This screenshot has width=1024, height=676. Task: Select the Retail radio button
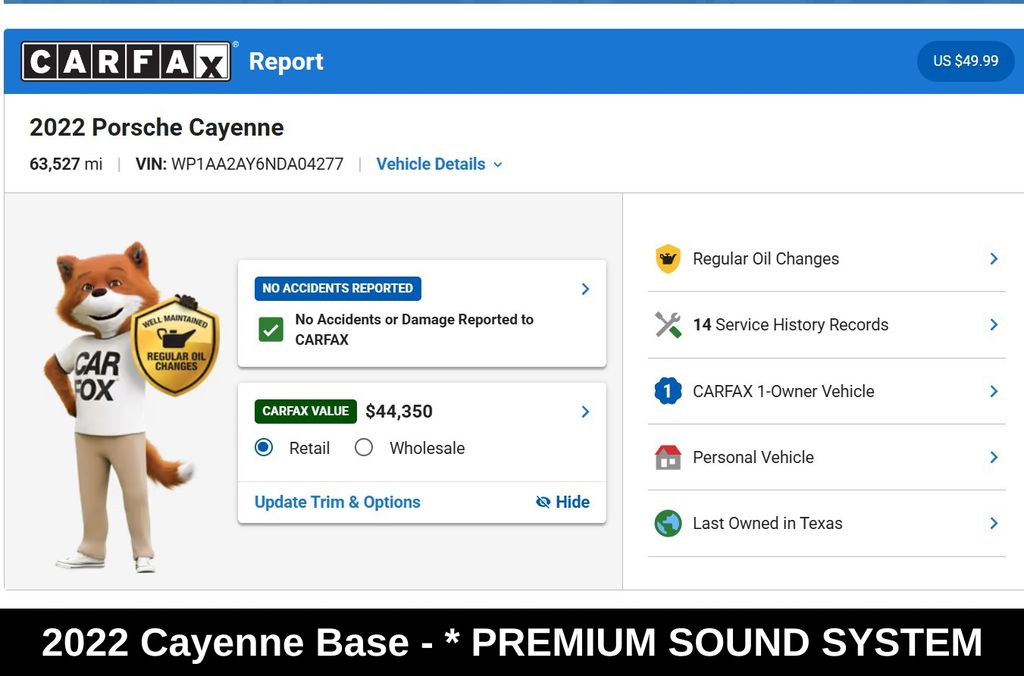point(264,447)
